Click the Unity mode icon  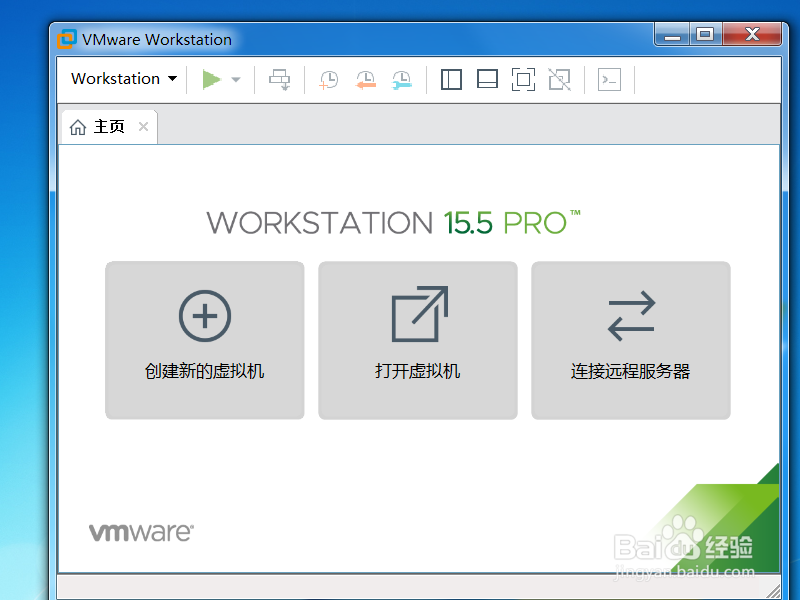560,80
